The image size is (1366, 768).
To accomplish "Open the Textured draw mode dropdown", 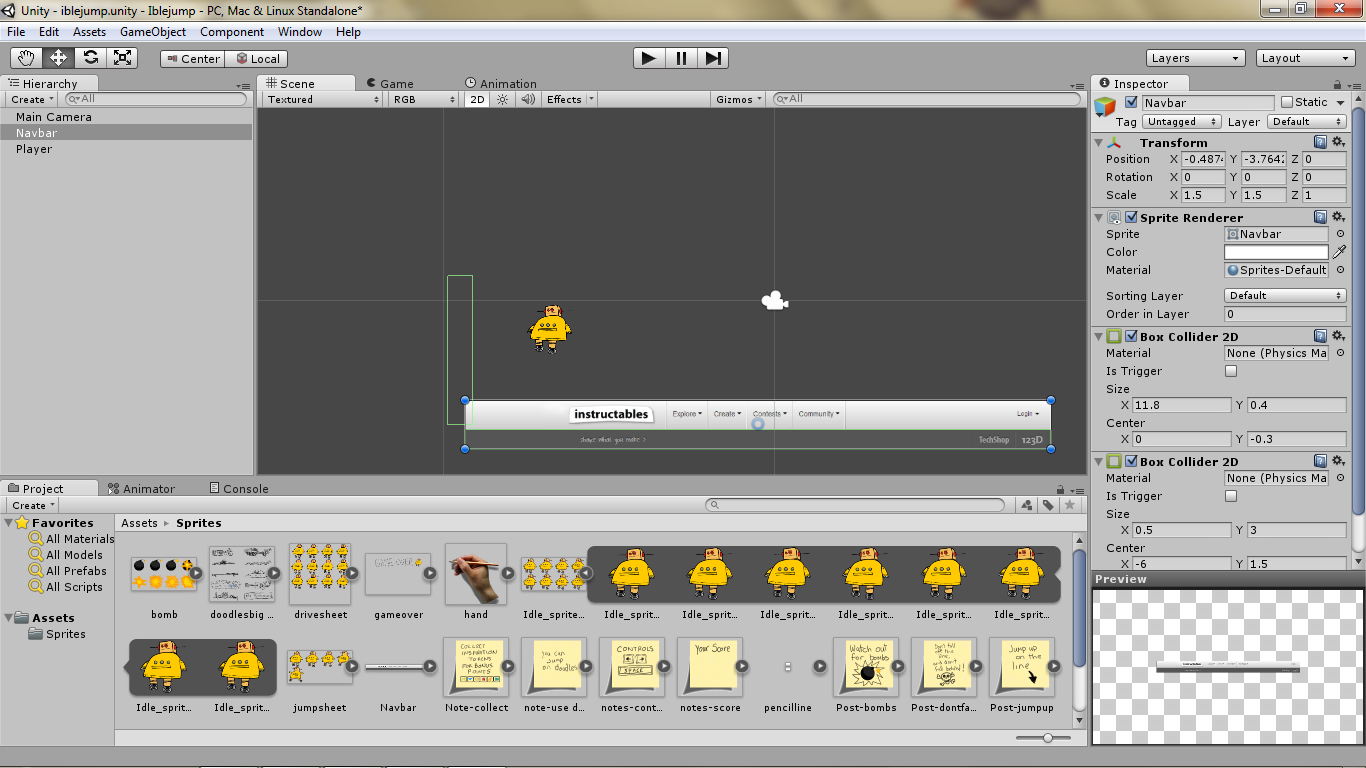I will click(x=323, y=99).
